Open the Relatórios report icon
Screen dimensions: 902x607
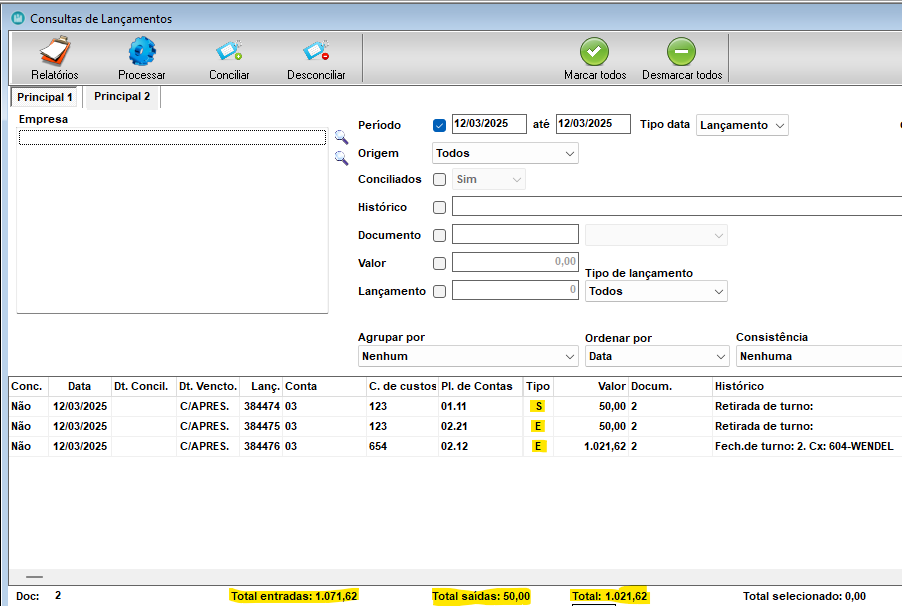click(x=54, y=52)
